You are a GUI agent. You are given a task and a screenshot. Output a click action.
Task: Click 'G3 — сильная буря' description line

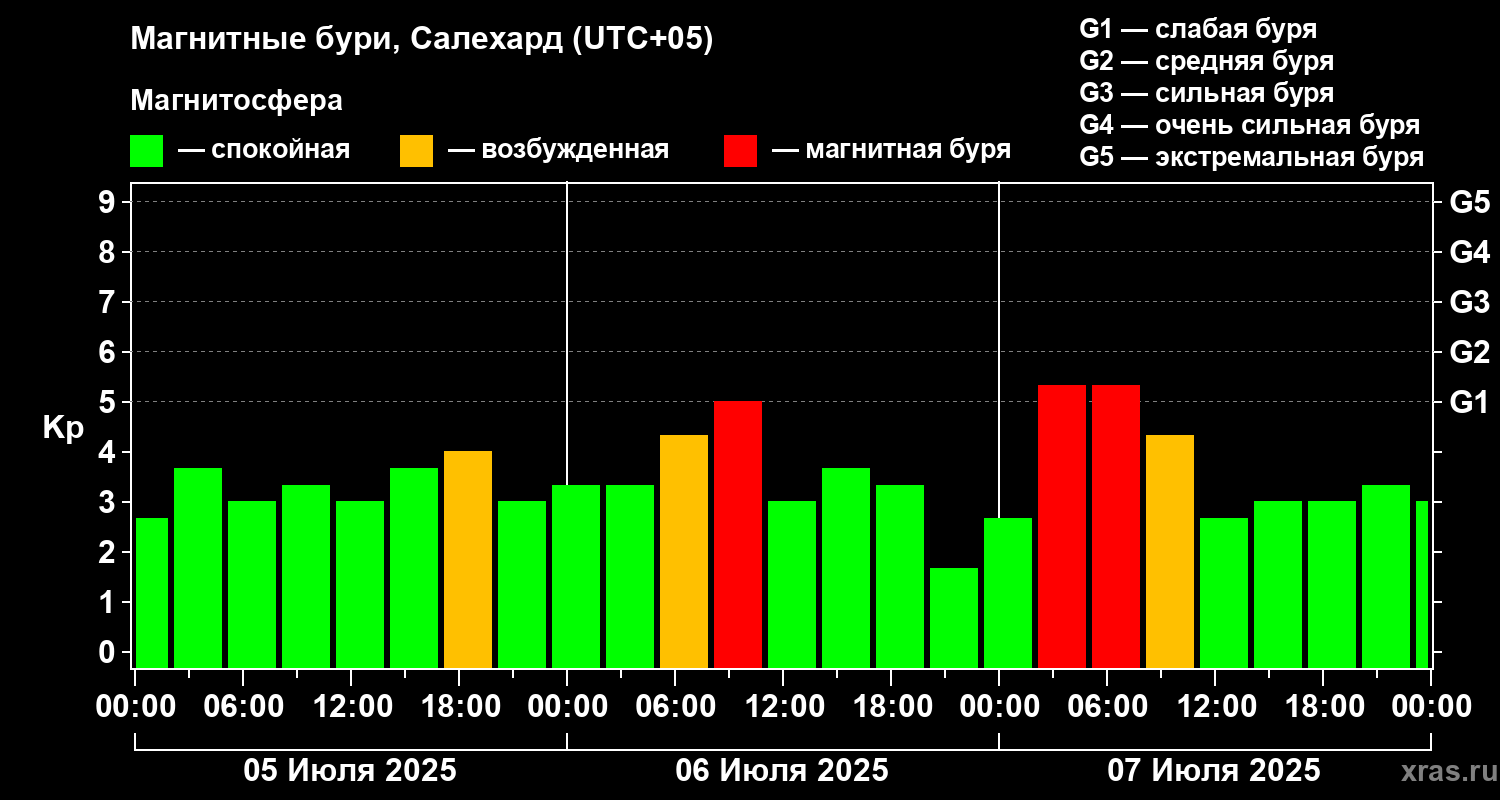[1207, 93]
